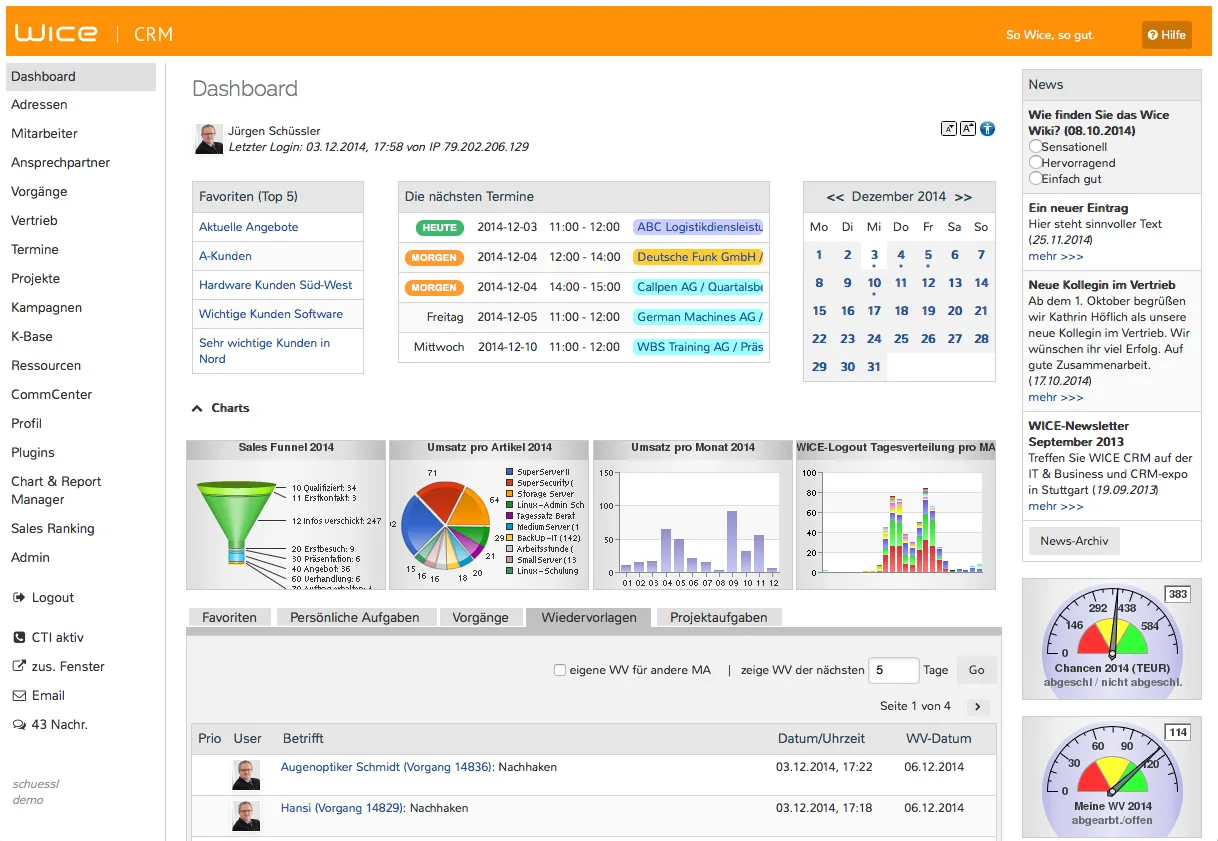Switch to the Persönliche Aufgaben tab

point(355,617)
